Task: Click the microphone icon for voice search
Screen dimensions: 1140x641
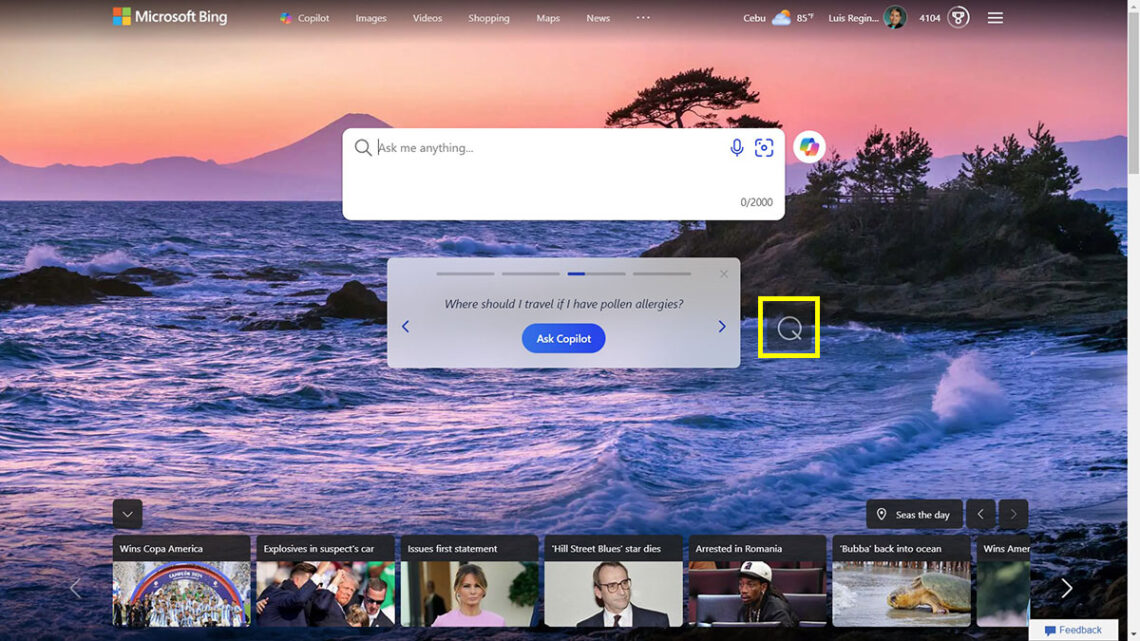Action: [737, 147]
